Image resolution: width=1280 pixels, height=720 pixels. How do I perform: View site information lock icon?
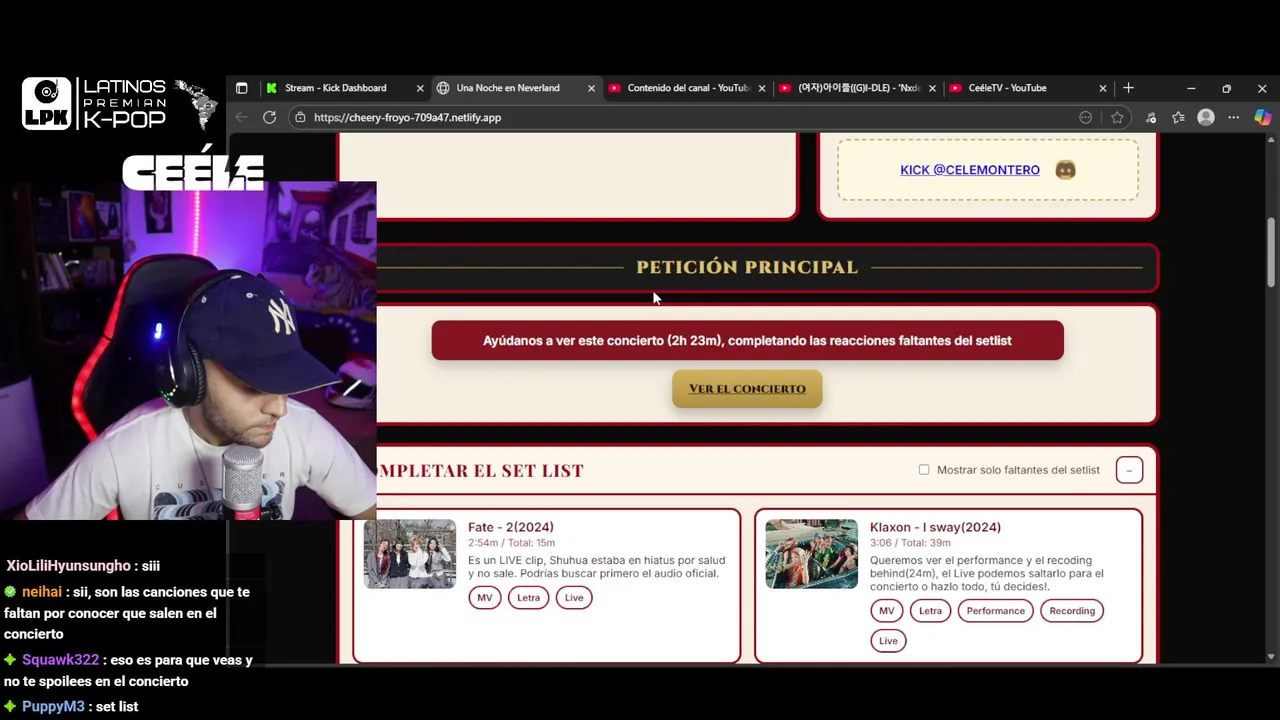point(299,117)
